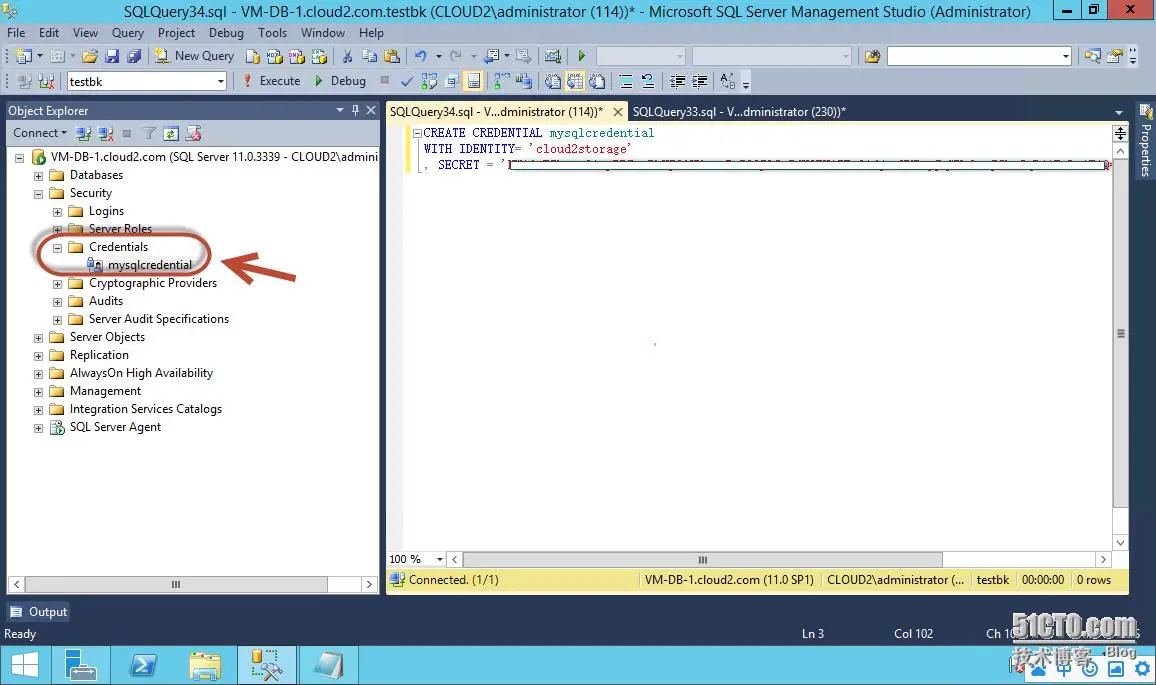Open the File menu
1156x685 pixels.
click(16, 32)
